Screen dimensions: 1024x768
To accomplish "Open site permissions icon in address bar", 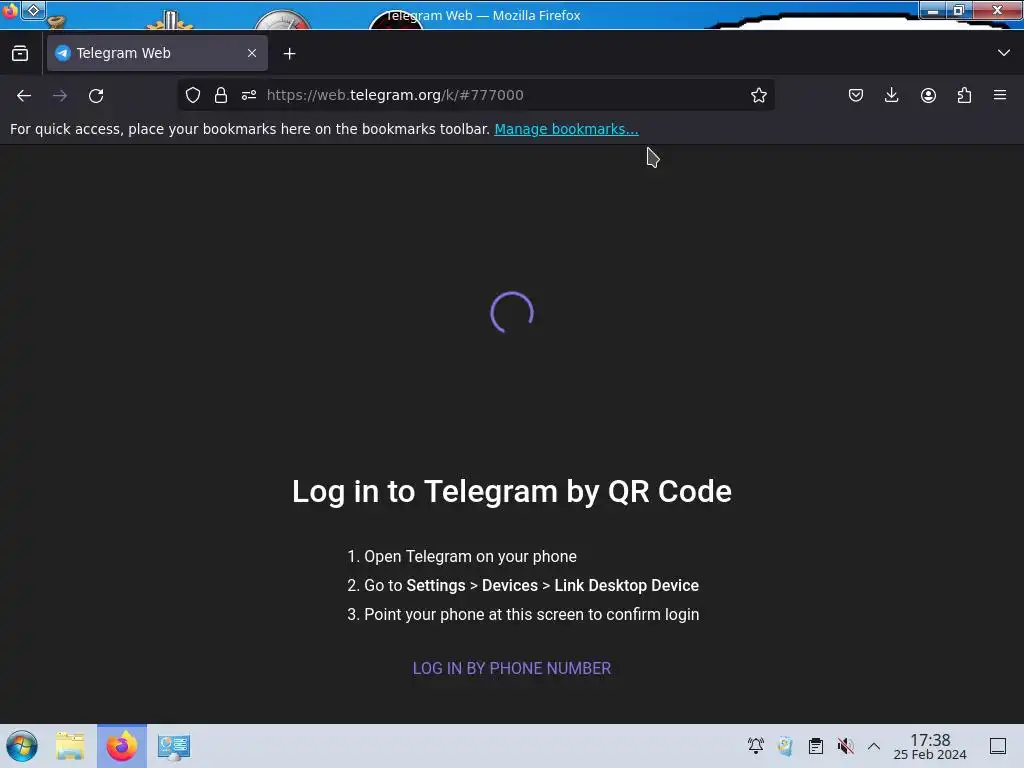I will [249, 95].
